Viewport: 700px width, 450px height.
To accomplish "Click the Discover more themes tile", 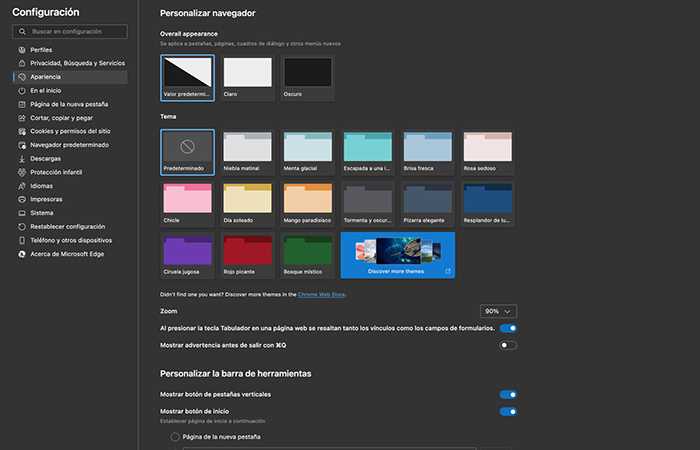I will click(x=398, y=255).
